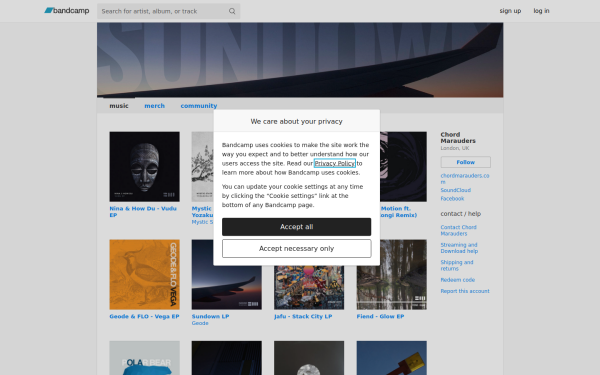
Task: Open the dark swirl album cover beside the dialog
Action: pos(403,166)
